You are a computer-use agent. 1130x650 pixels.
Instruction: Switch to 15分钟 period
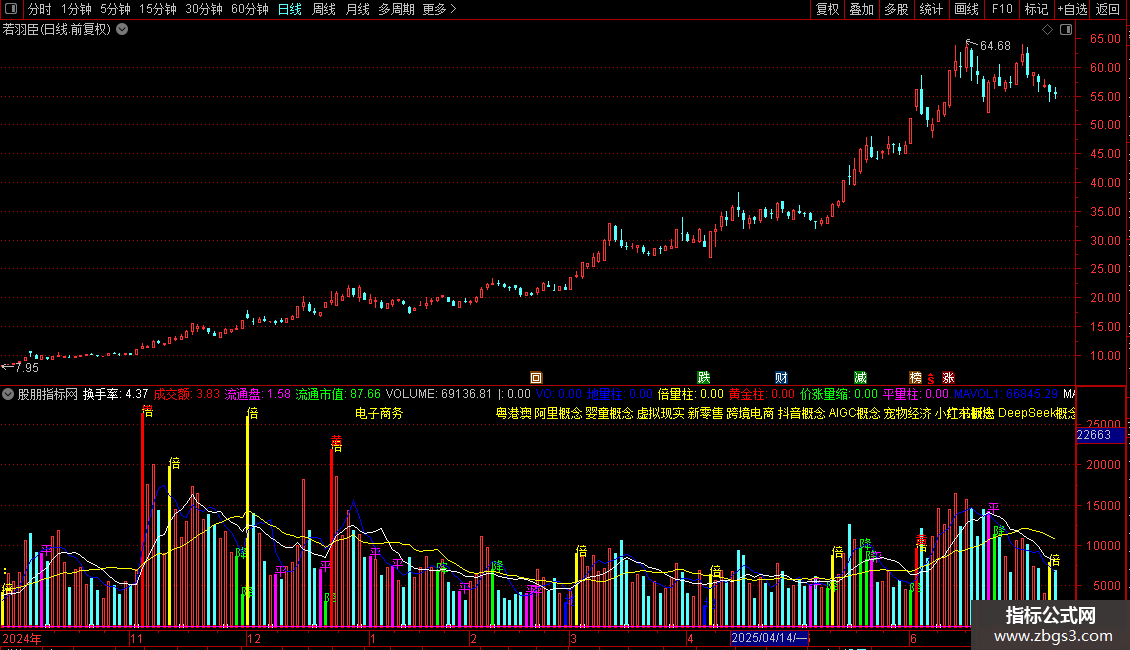158,9
